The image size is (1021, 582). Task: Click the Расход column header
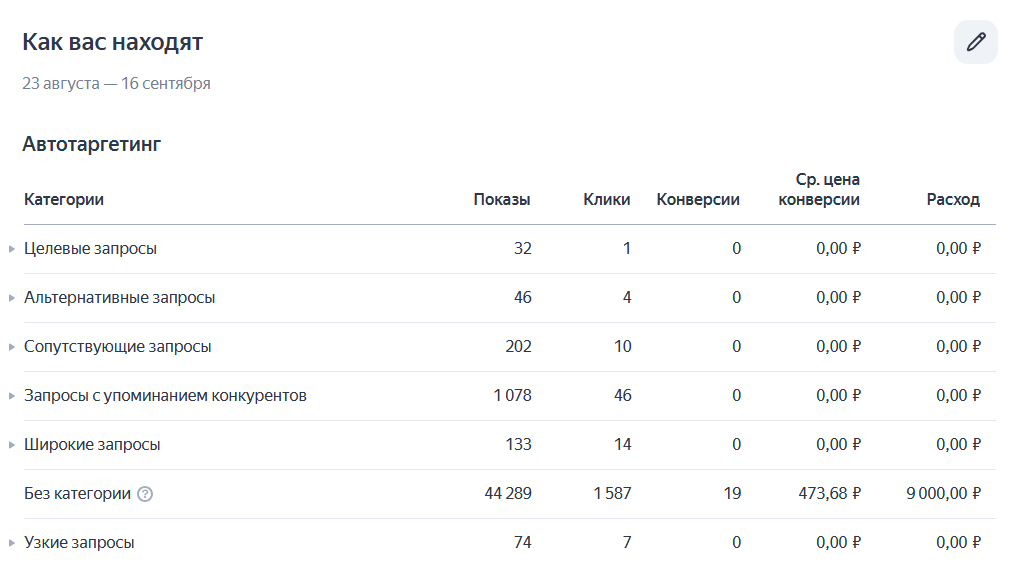953,199
